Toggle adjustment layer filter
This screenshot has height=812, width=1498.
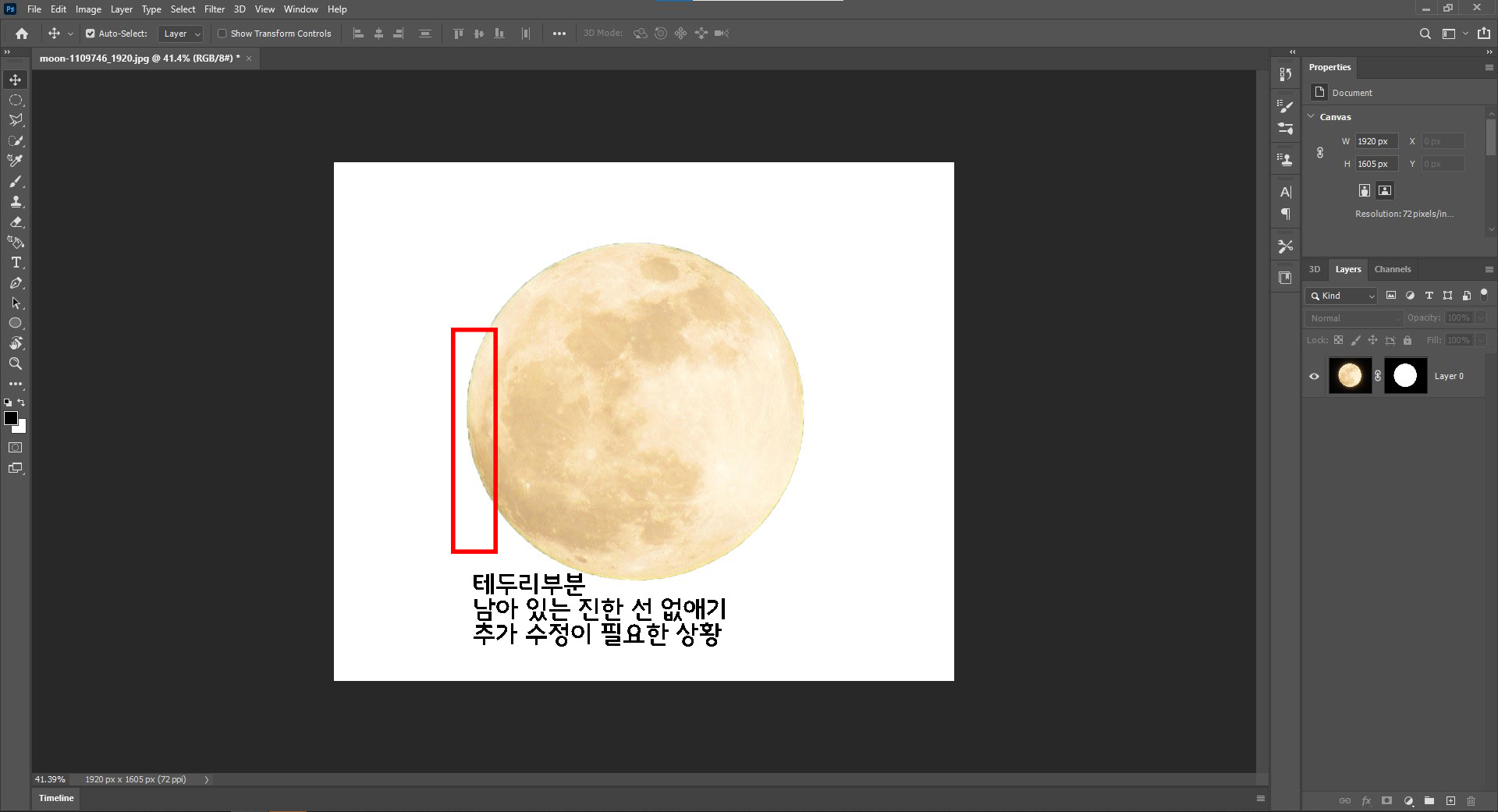coord(1410,296)
